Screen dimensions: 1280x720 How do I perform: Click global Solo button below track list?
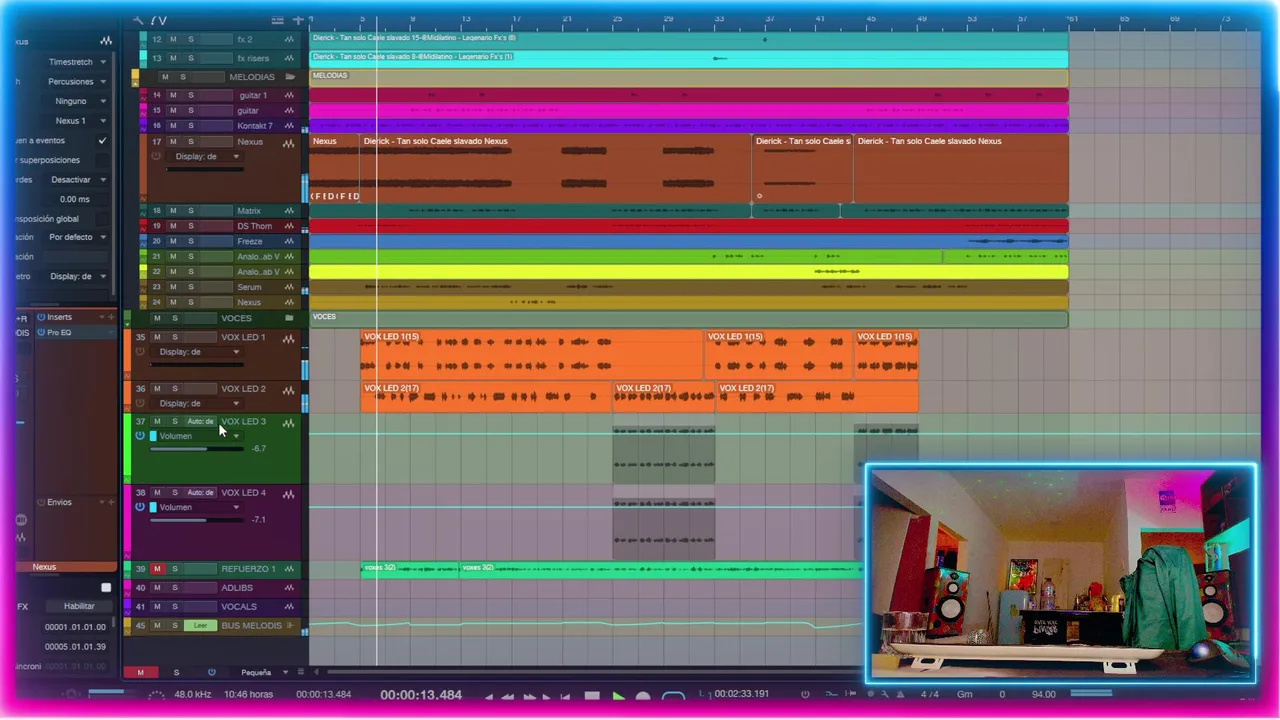click(177, 672)
